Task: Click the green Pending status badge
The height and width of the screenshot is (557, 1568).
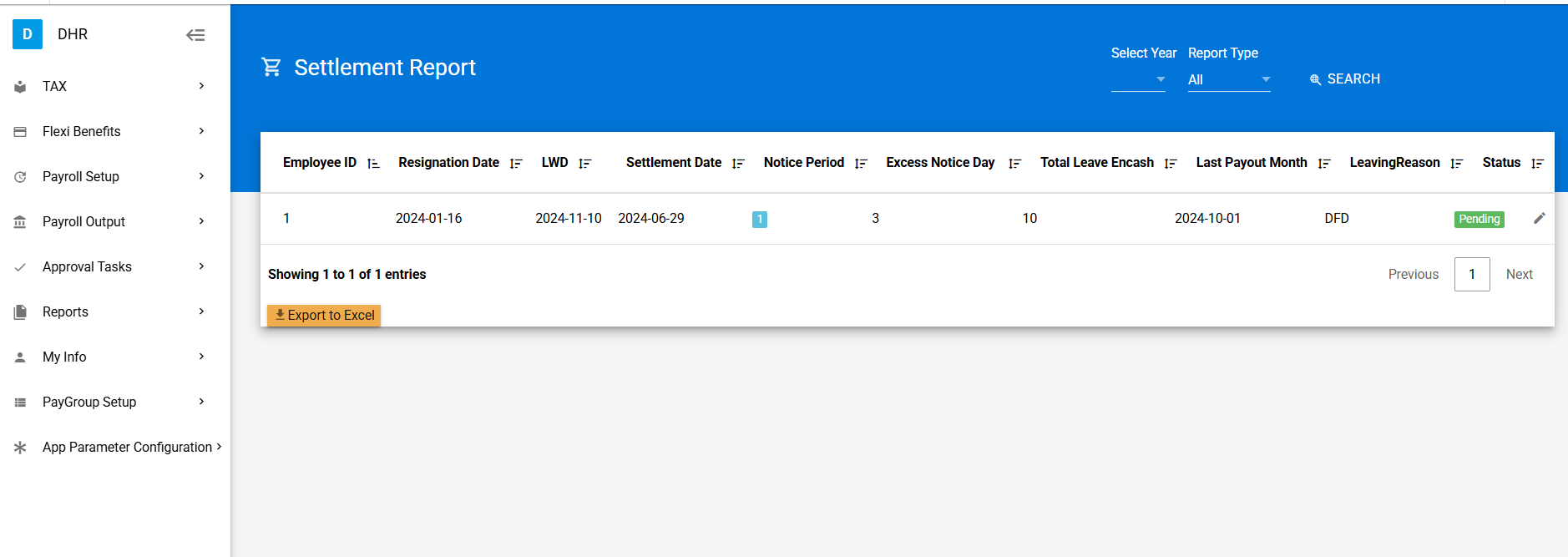Action: point(1479,219)
